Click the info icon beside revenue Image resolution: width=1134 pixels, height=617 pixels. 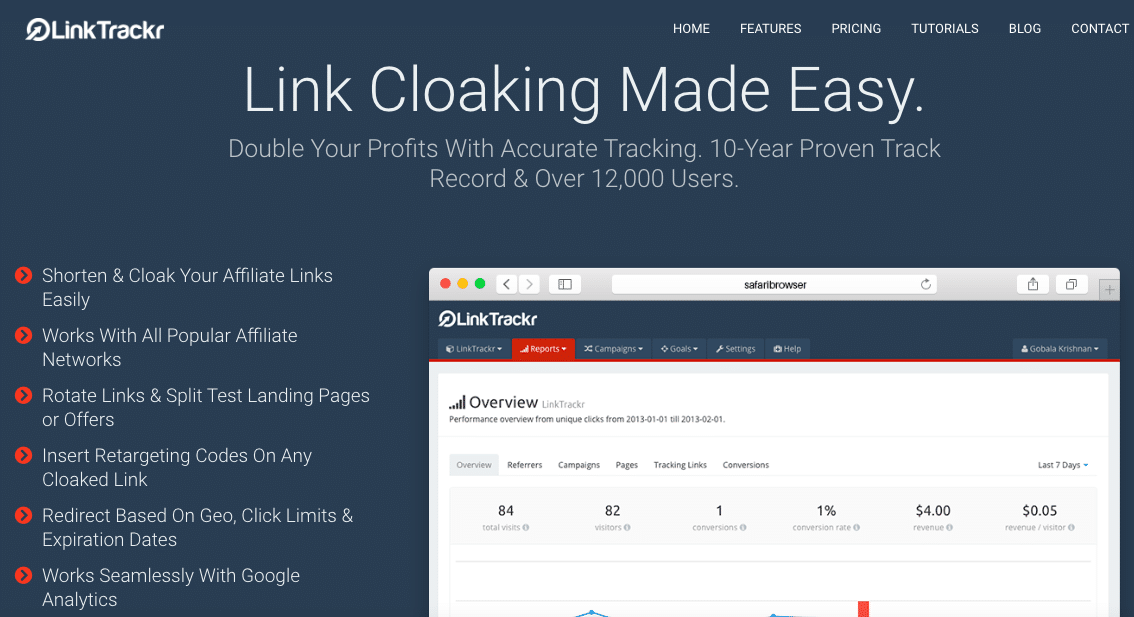[950, 528]
